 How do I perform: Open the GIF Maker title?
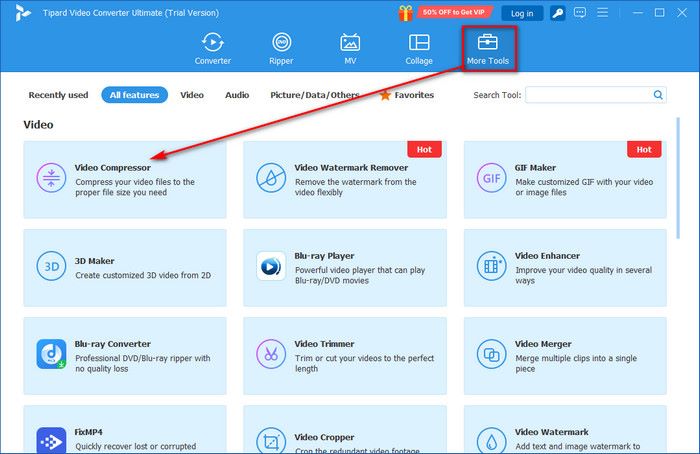[x=535, y=167]
